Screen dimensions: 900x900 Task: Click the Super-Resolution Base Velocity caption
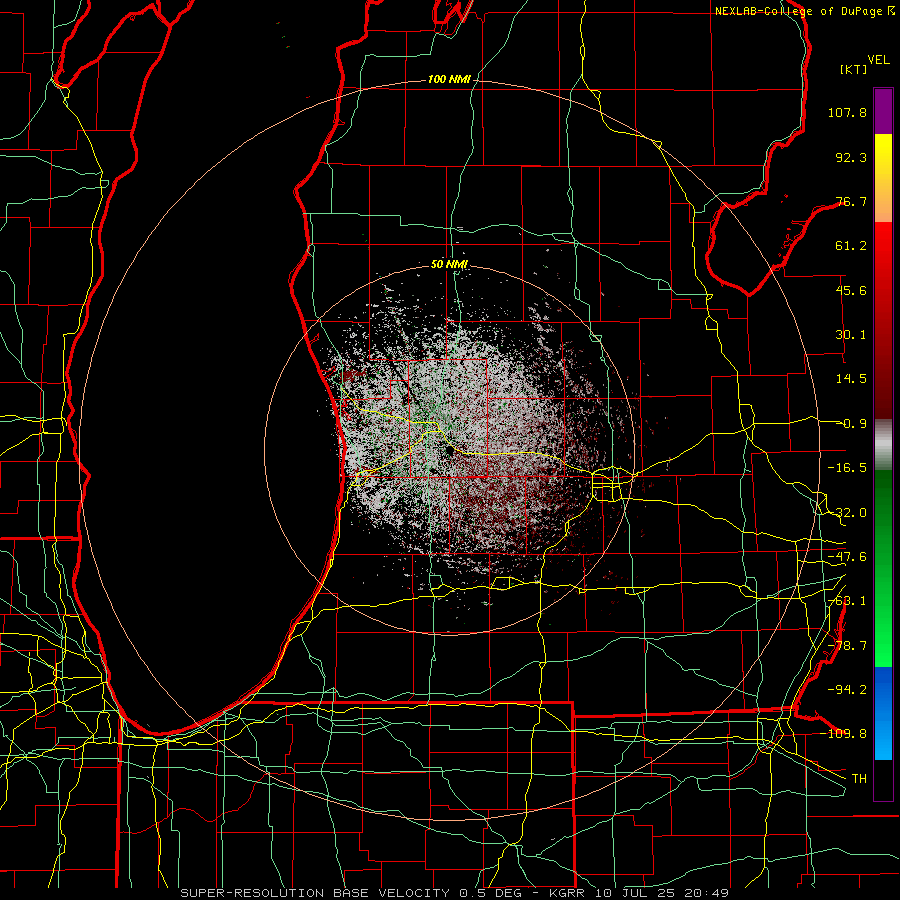click(x=454, y=893)
